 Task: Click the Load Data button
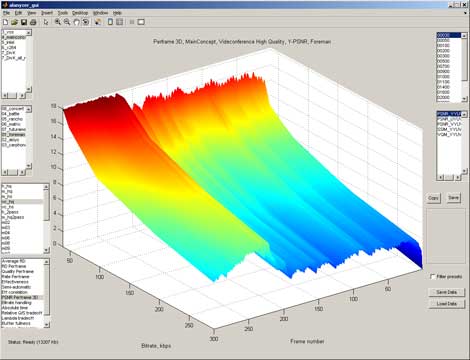(446, 304)
